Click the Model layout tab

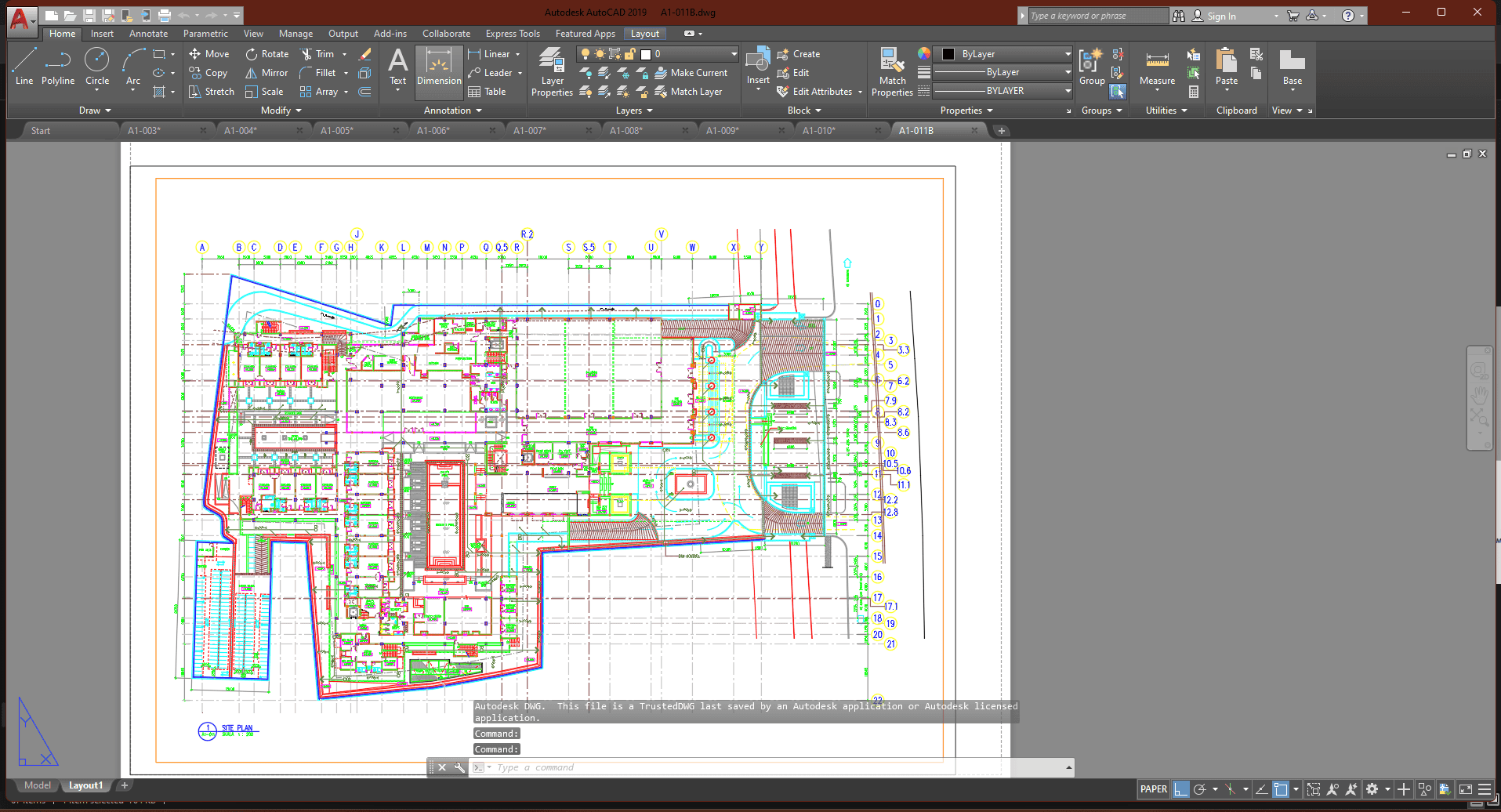click(x=37, y=785)
